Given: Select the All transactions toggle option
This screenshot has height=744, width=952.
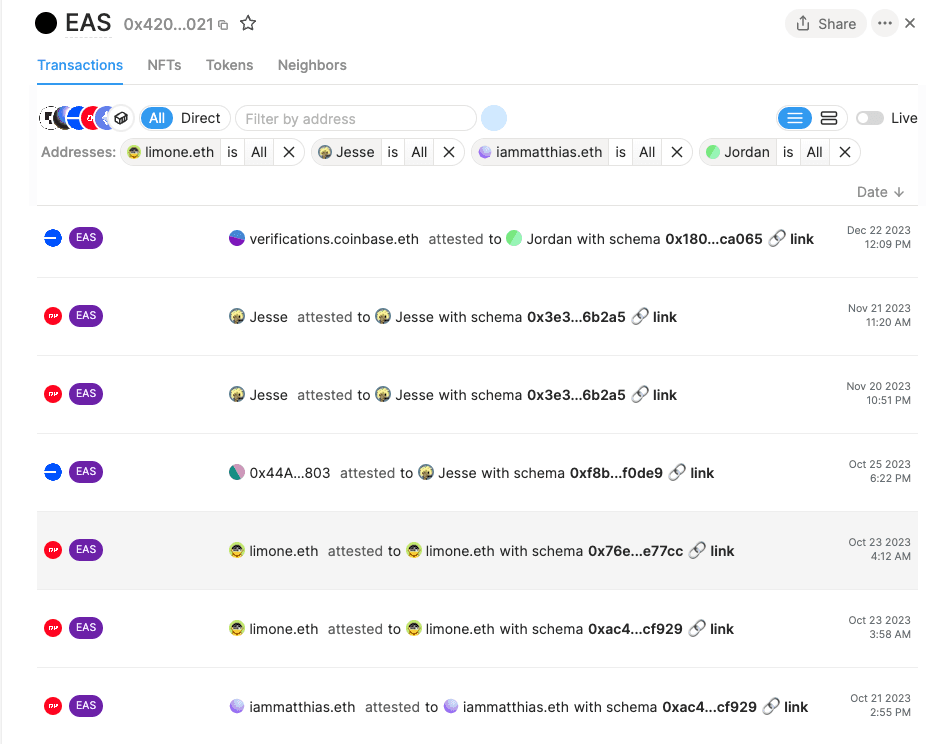Looking at the screenshot, I should [x=157, y=118].
